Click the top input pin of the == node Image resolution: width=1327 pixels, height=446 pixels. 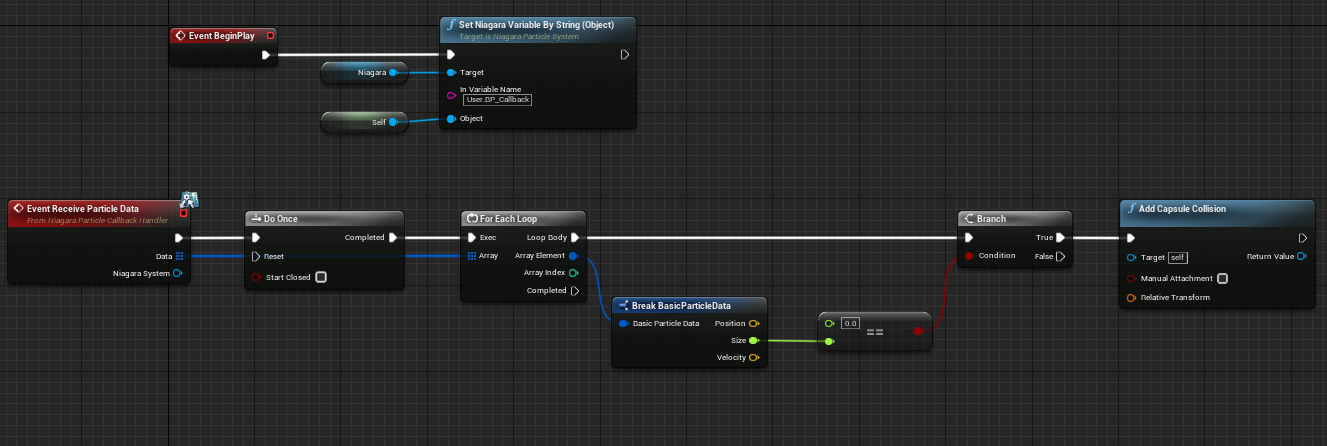point(829,323)
